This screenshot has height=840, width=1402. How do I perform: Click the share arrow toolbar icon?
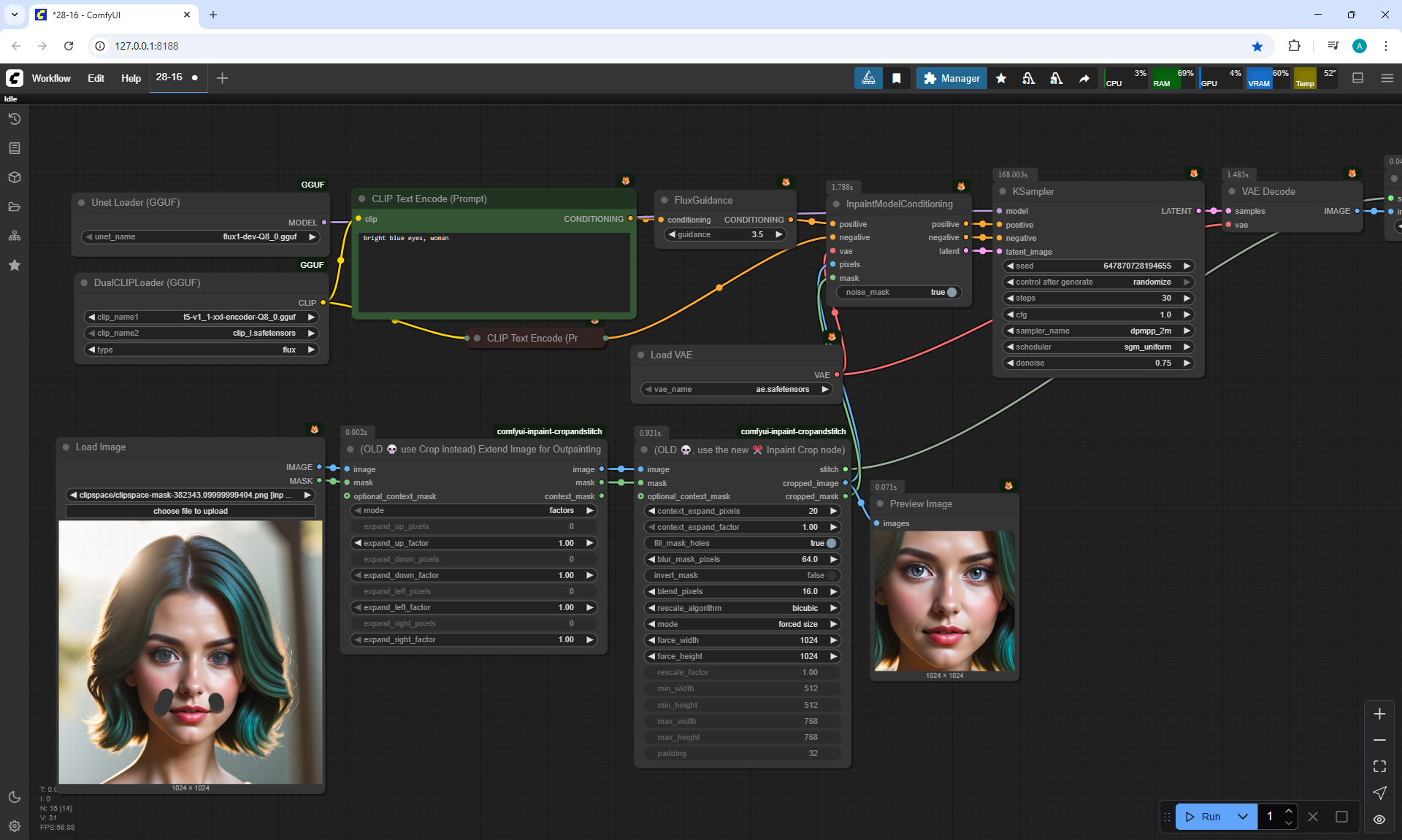click(1084, 78)
